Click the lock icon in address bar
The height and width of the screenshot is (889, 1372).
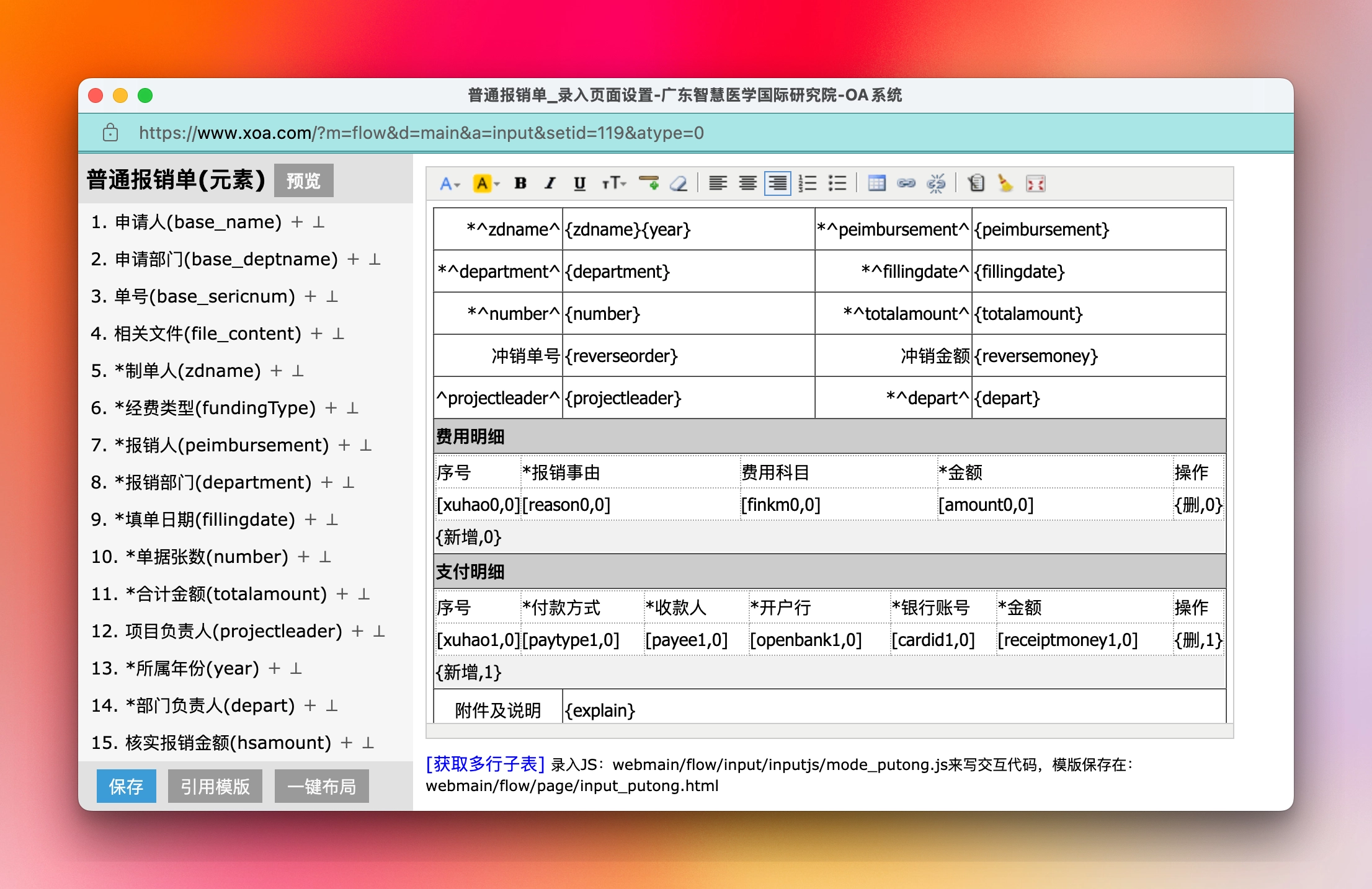(110, 132)
